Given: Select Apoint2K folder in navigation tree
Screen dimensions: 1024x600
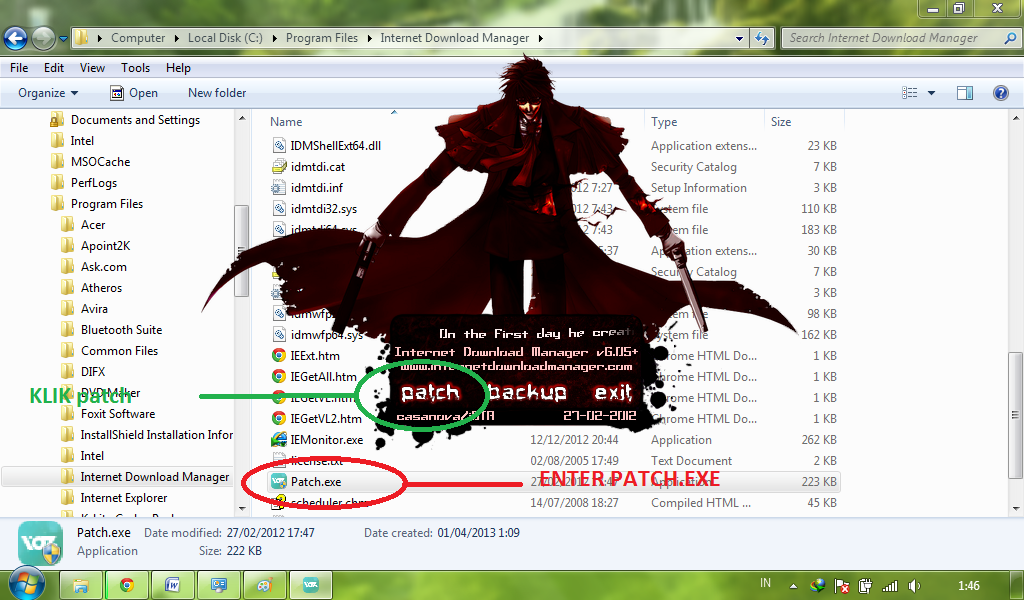Looking at the screenshot, I should click(105, 245).
